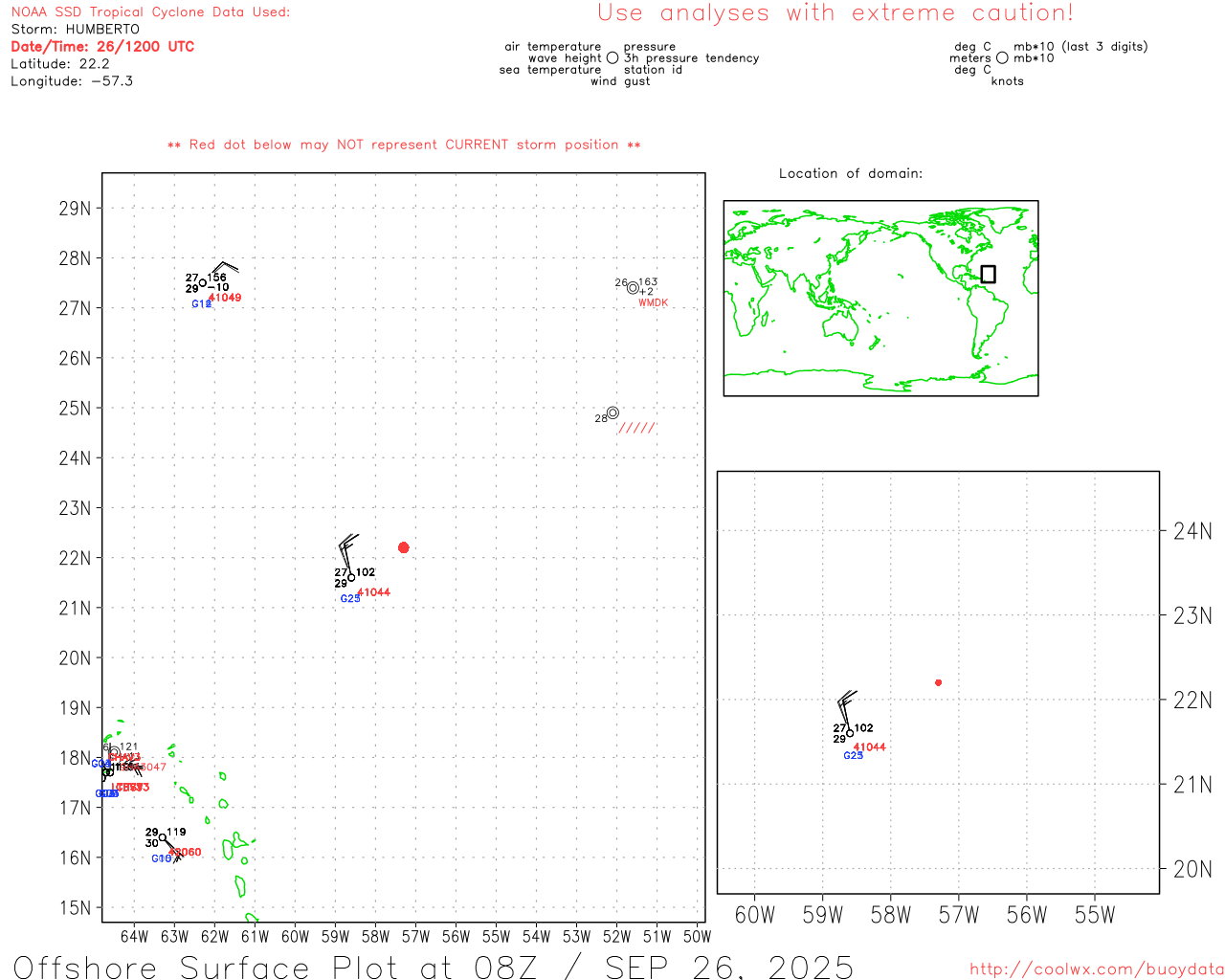Click red station label 41044 in inset map
The height and width of the screenshot is (980, 1225).
click(870, 747)
